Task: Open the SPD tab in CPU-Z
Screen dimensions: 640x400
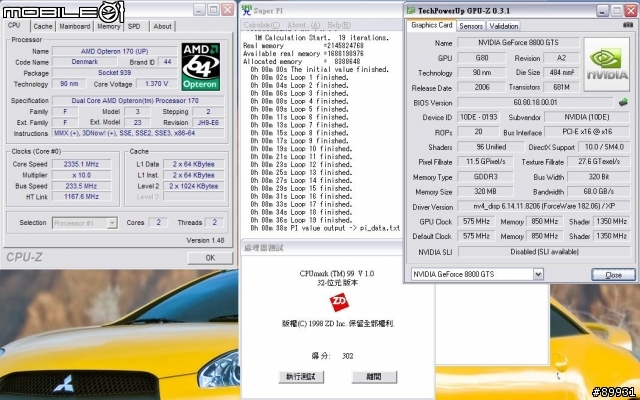Action: tap(134, 26)
